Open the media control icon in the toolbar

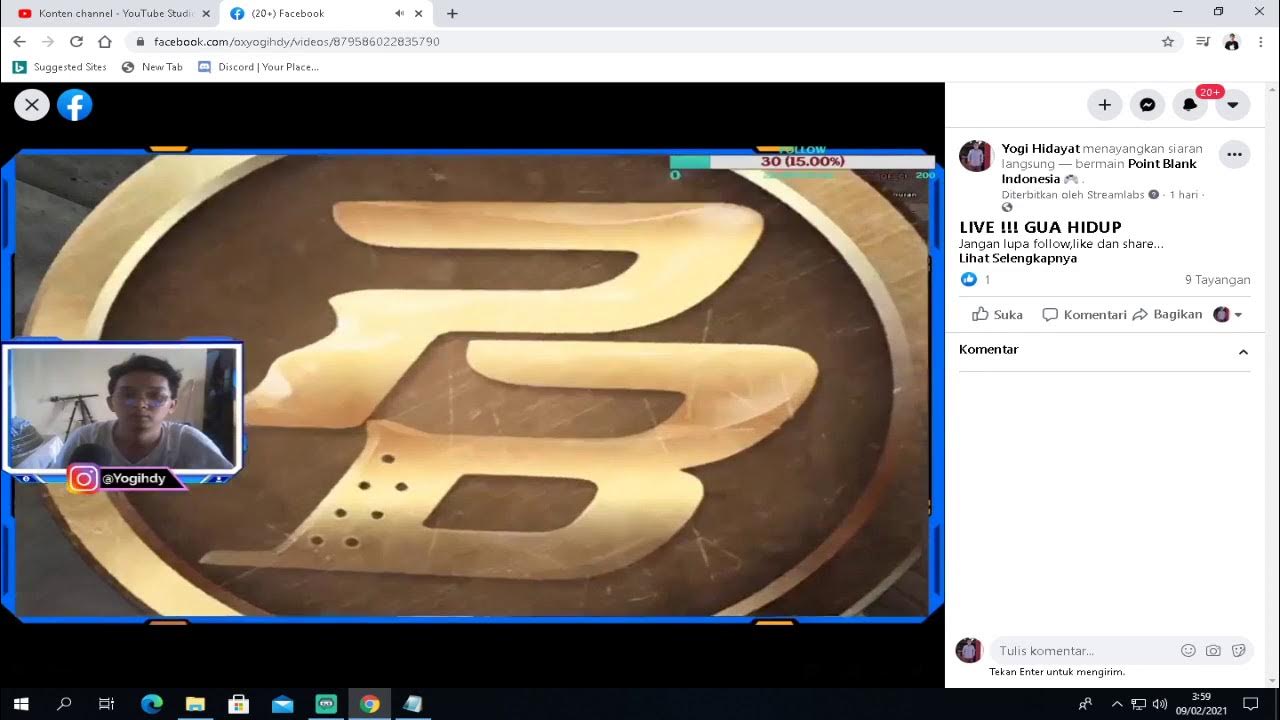click(1203, 42)
